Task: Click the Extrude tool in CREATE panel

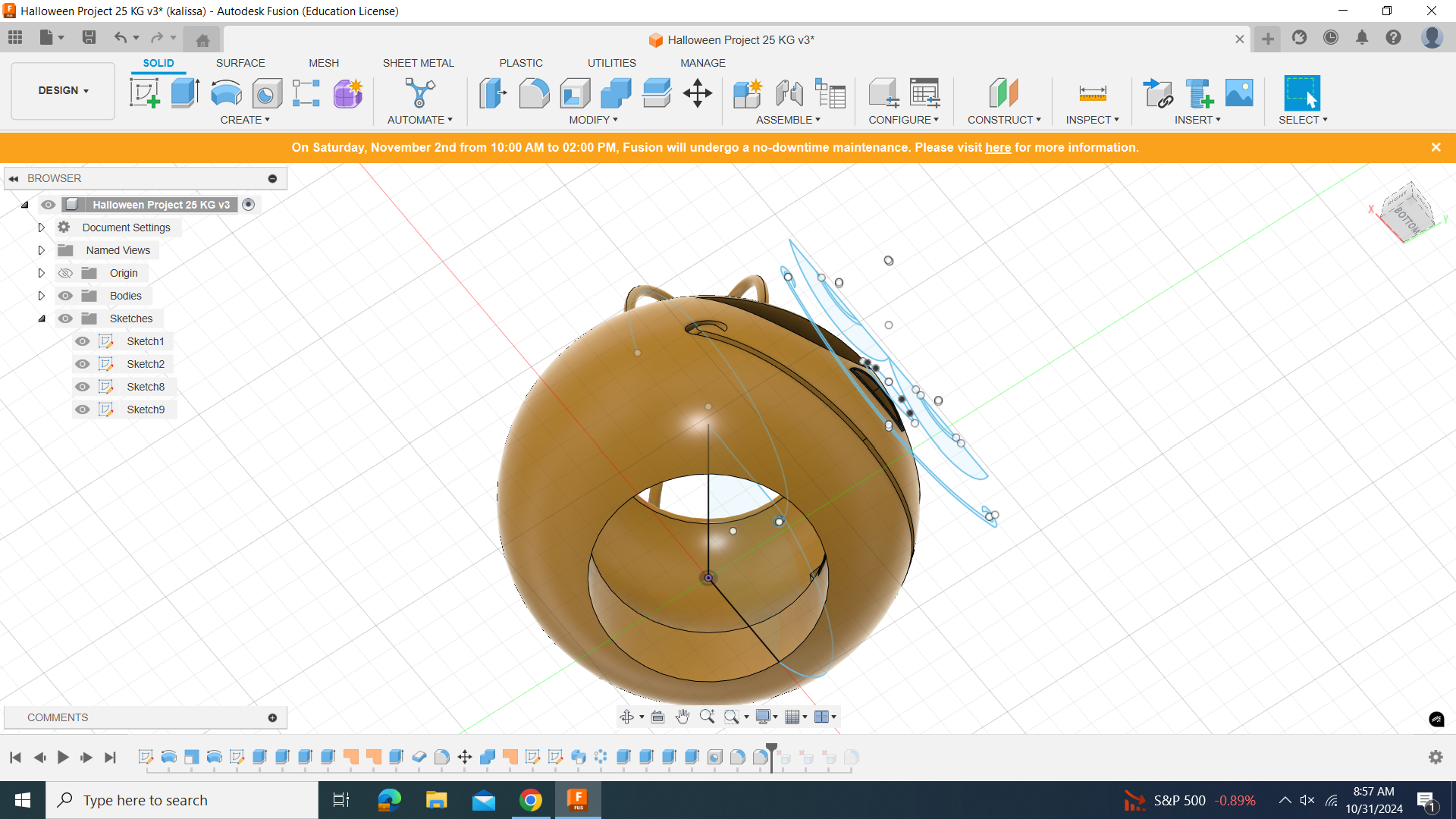Action: pos(185,92)
